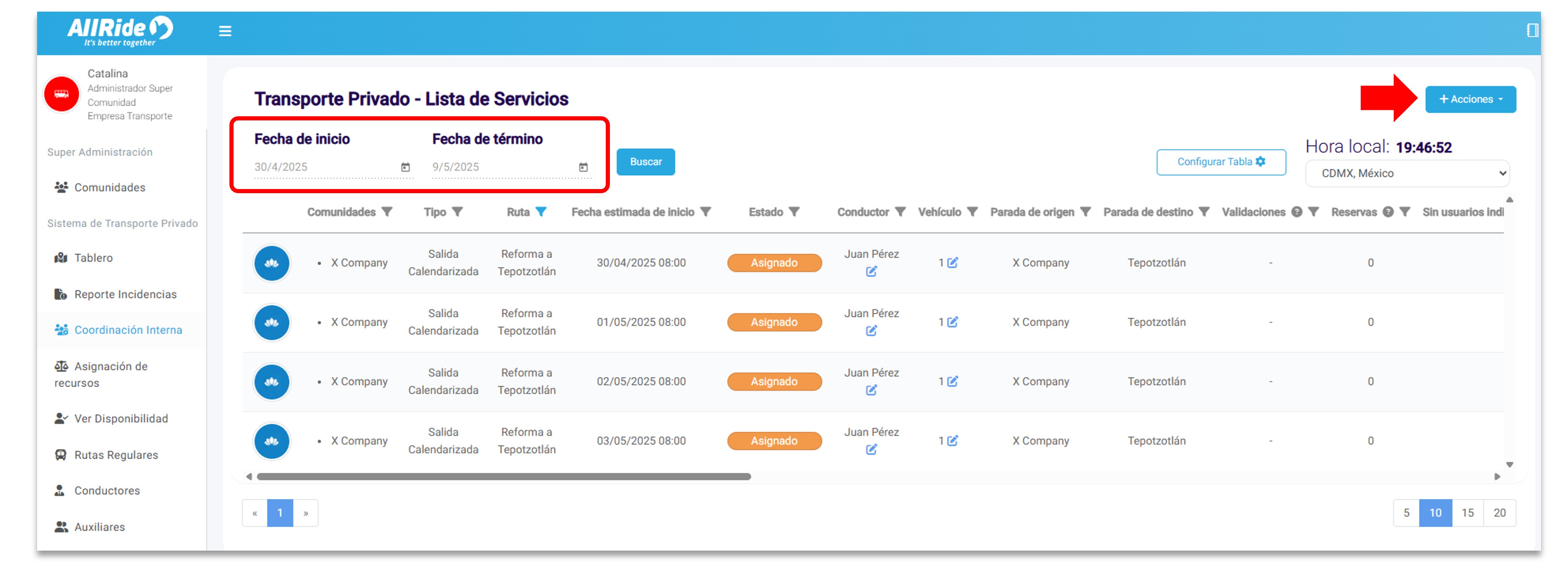
Task: Open the Fecha de término calendar picker
Action: [x=583, y=167]
